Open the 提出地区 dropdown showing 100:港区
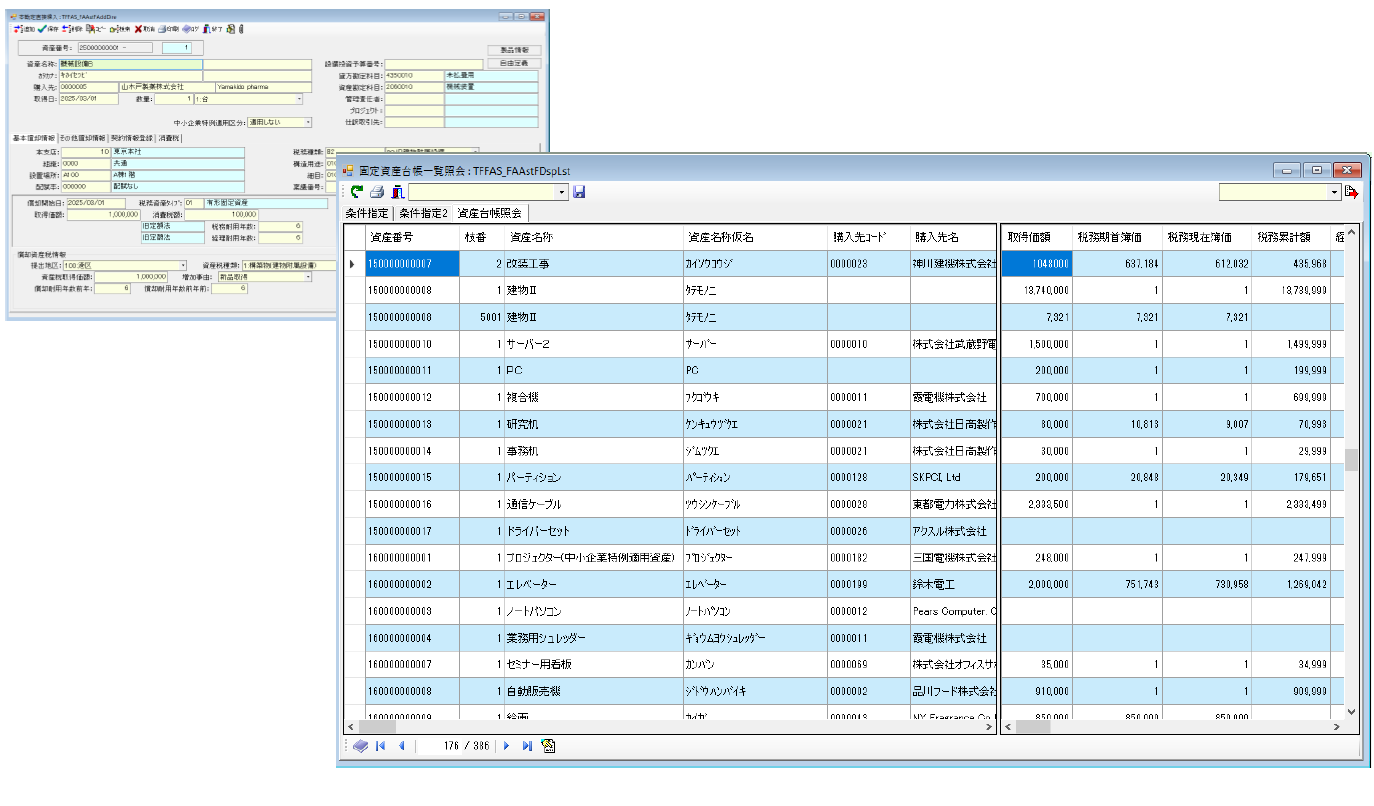 click(183, 266)
